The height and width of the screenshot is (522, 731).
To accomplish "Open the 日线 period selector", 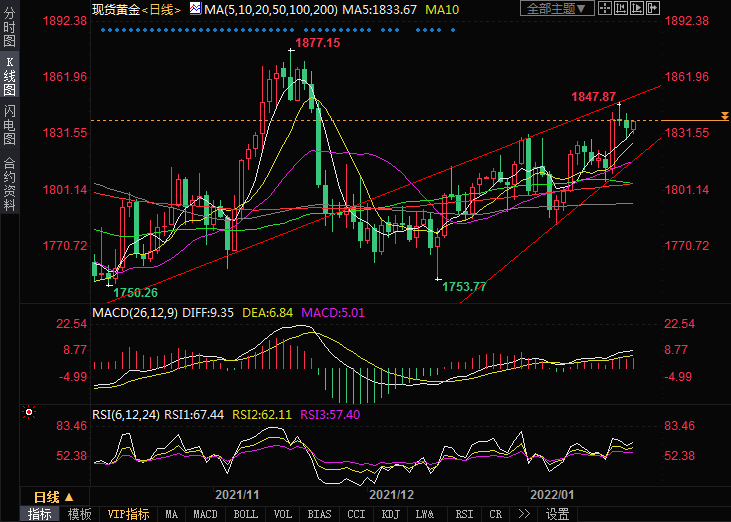I will point(55,497).
